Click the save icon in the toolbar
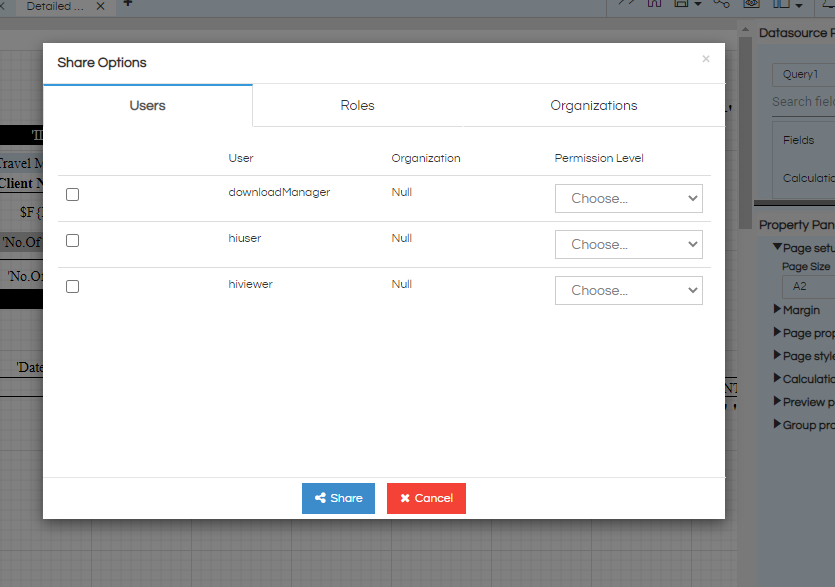 point(681,3)
